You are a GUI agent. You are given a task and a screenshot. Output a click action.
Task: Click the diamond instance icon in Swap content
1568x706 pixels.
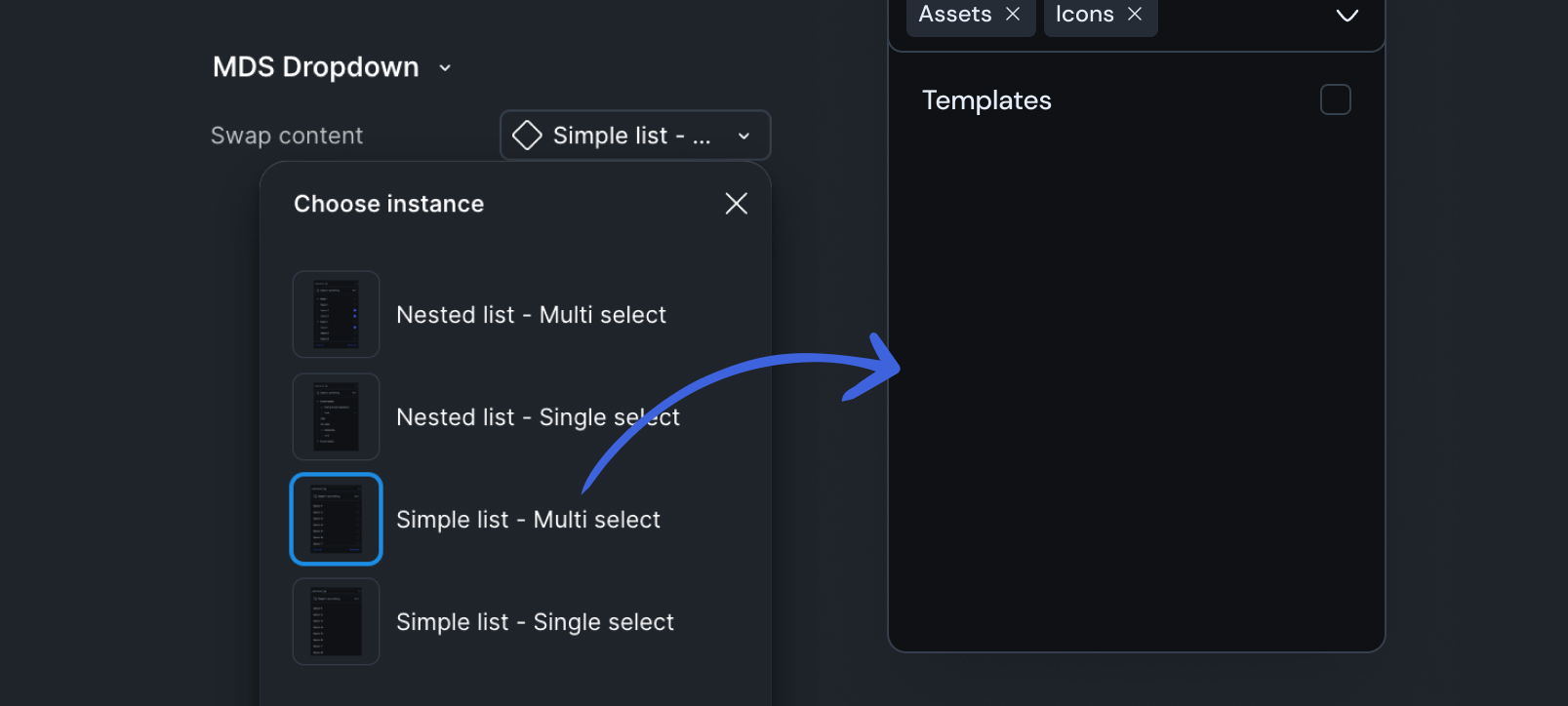(x=527, y=136)
